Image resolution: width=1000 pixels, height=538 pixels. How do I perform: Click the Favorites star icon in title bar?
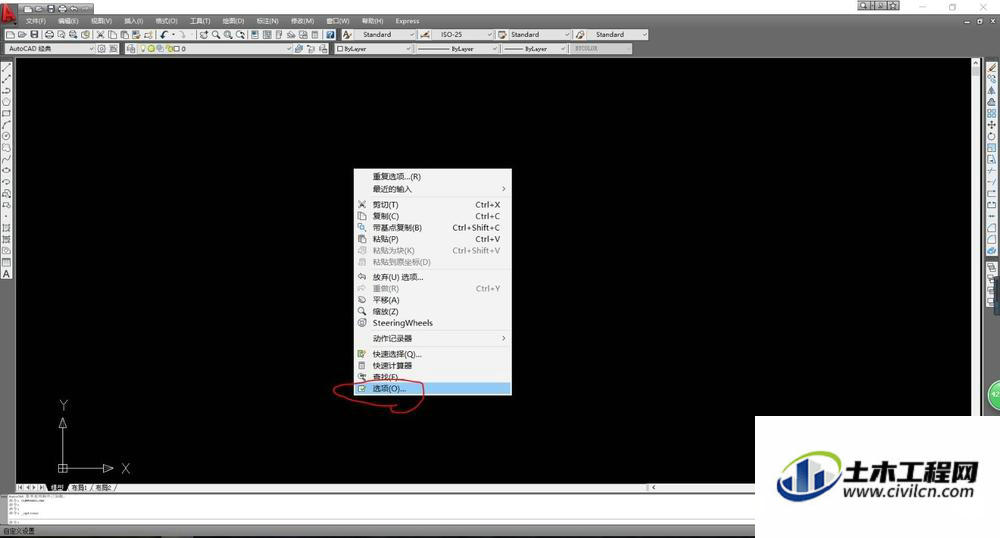tap(894, 6)
